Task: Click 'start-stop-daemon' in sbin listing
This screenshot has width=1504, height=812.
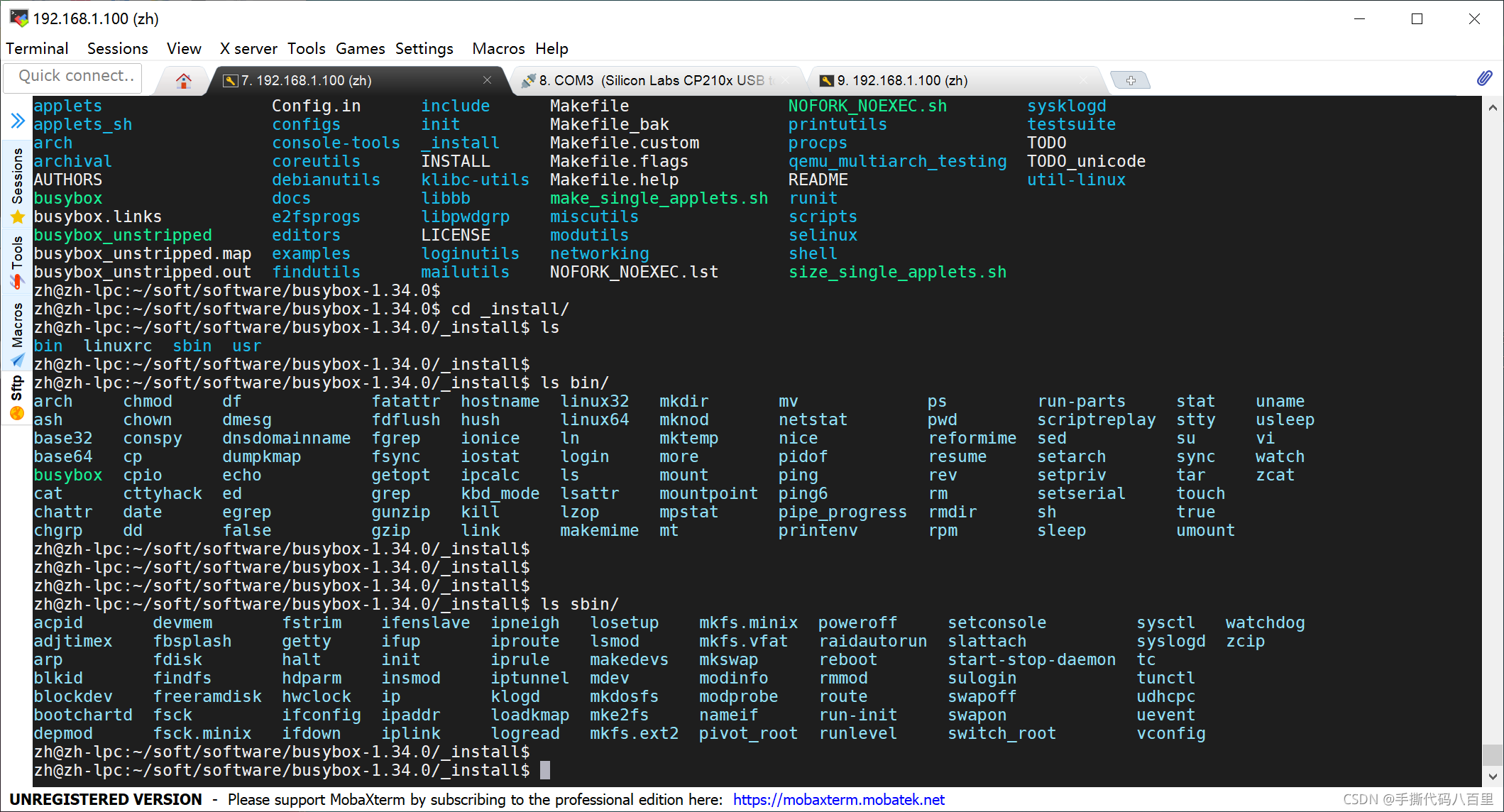Action: tap(1032, 659)
